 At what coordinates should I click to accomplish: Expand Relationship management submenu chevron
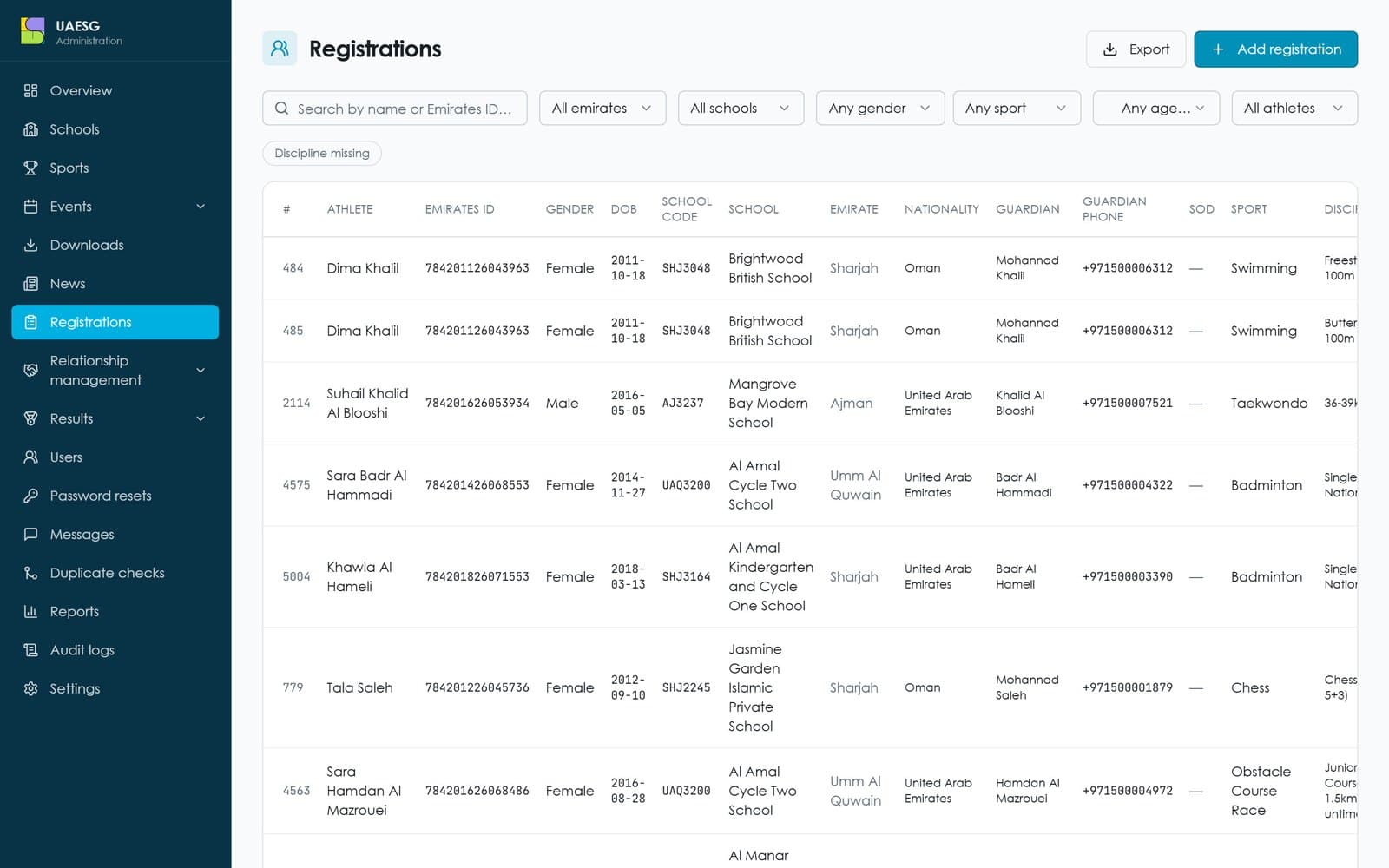click(201, 371)
